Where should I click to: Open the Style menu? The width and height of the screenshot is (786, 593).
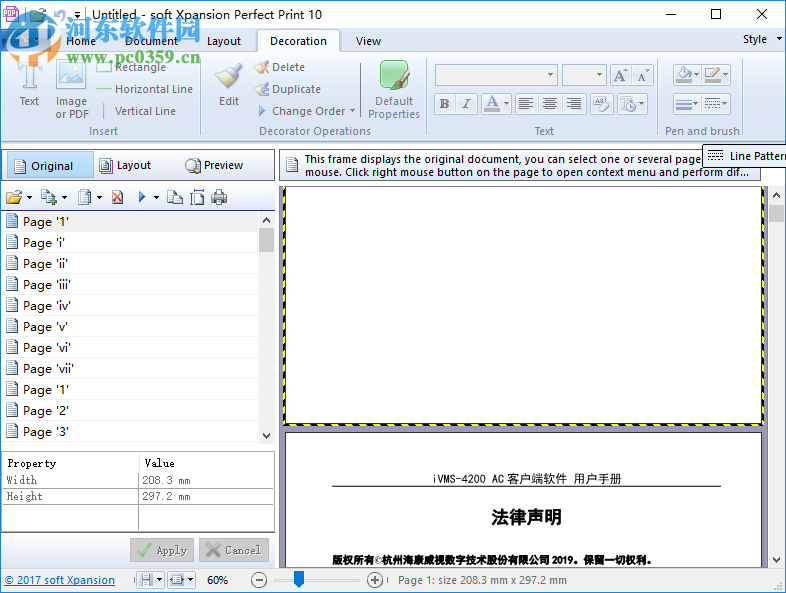[761, 39]
